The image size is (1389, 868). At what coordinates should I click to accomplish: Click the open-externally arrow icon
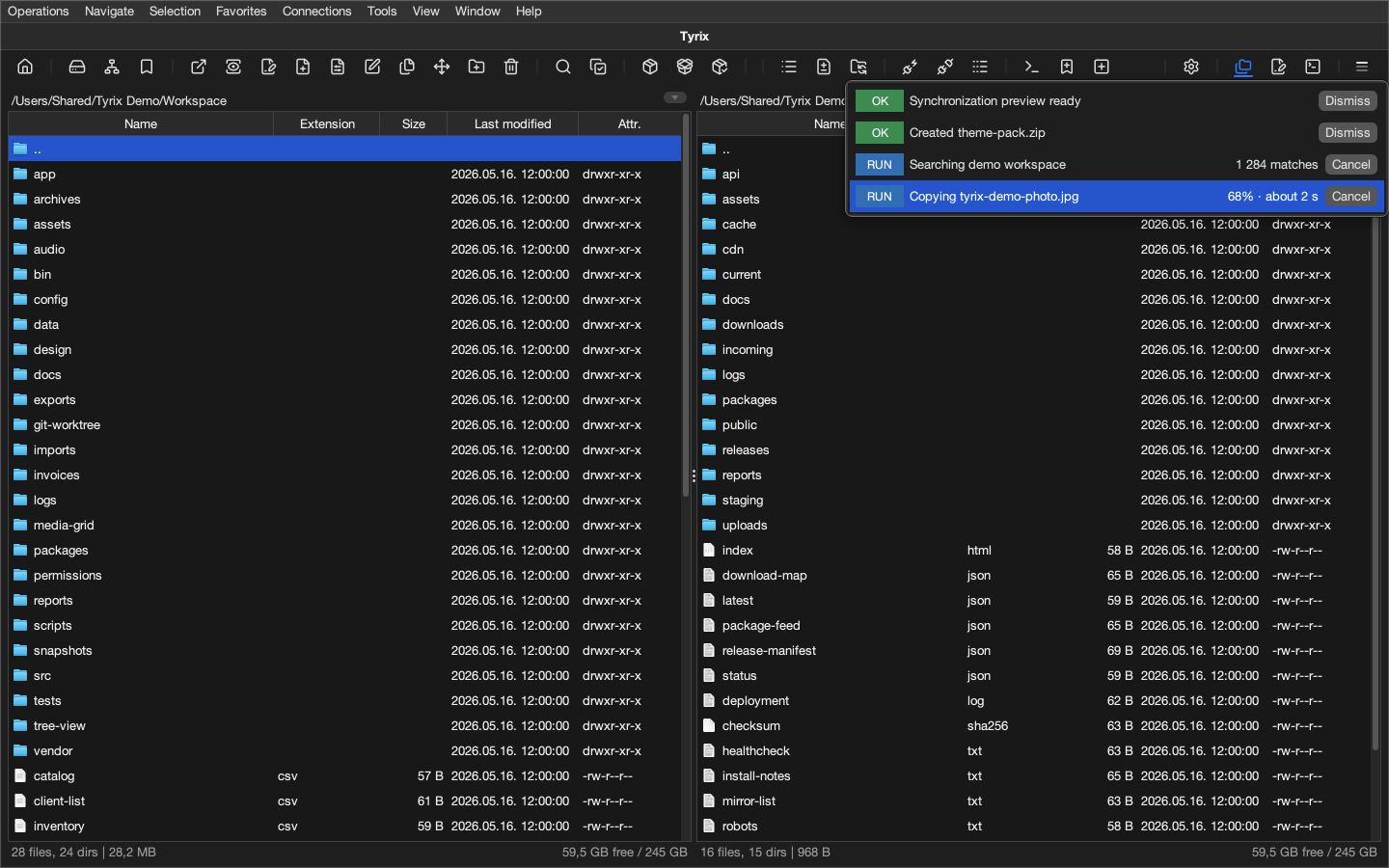tap(199, 67)
